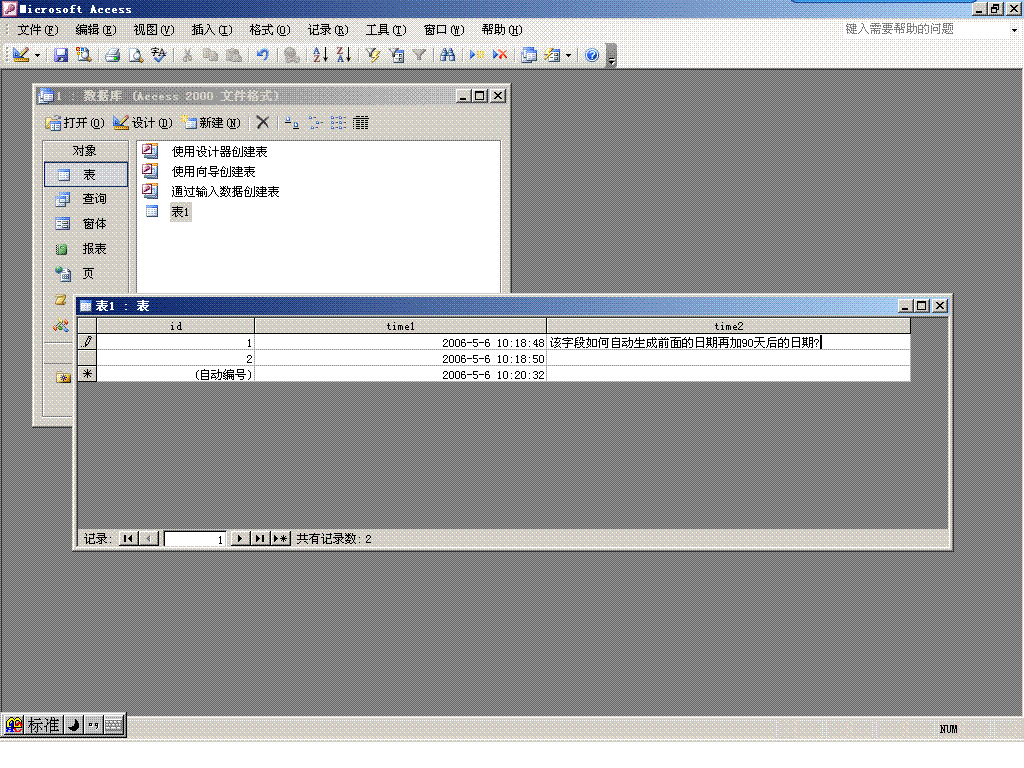Switch database window to list view

pyautogui.click(x=338, y=123)
